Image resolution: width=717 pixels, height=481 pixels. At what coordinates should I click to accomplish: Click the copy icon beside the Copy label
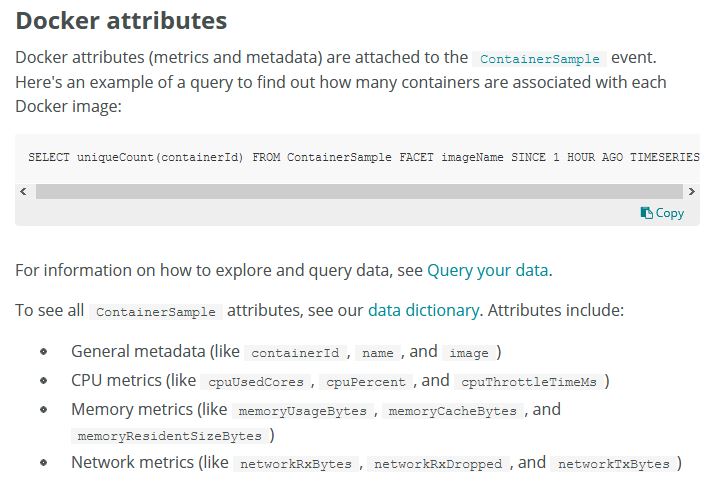pos(647,213)
